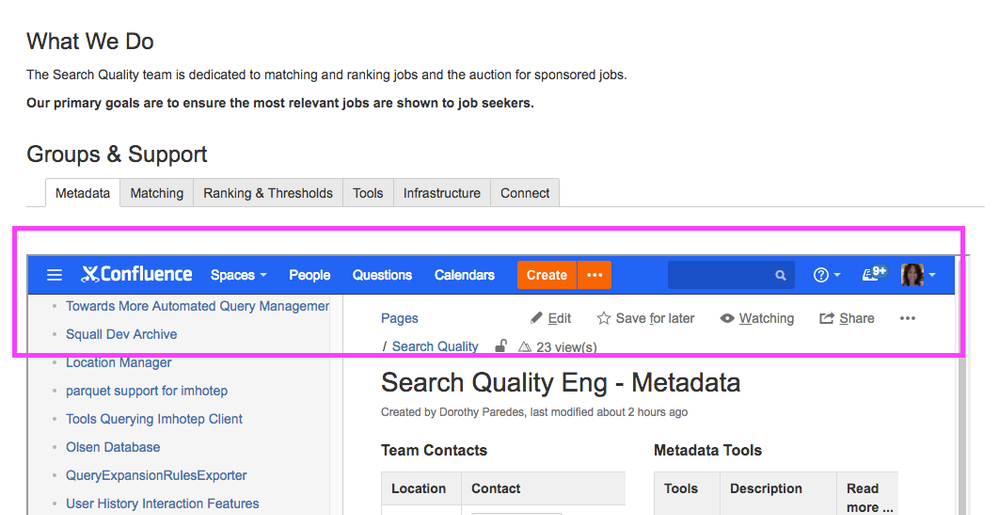Open the Olsen Database sidebar link
The width and height of the screenshot is (999, 515).
click(113, 447)
